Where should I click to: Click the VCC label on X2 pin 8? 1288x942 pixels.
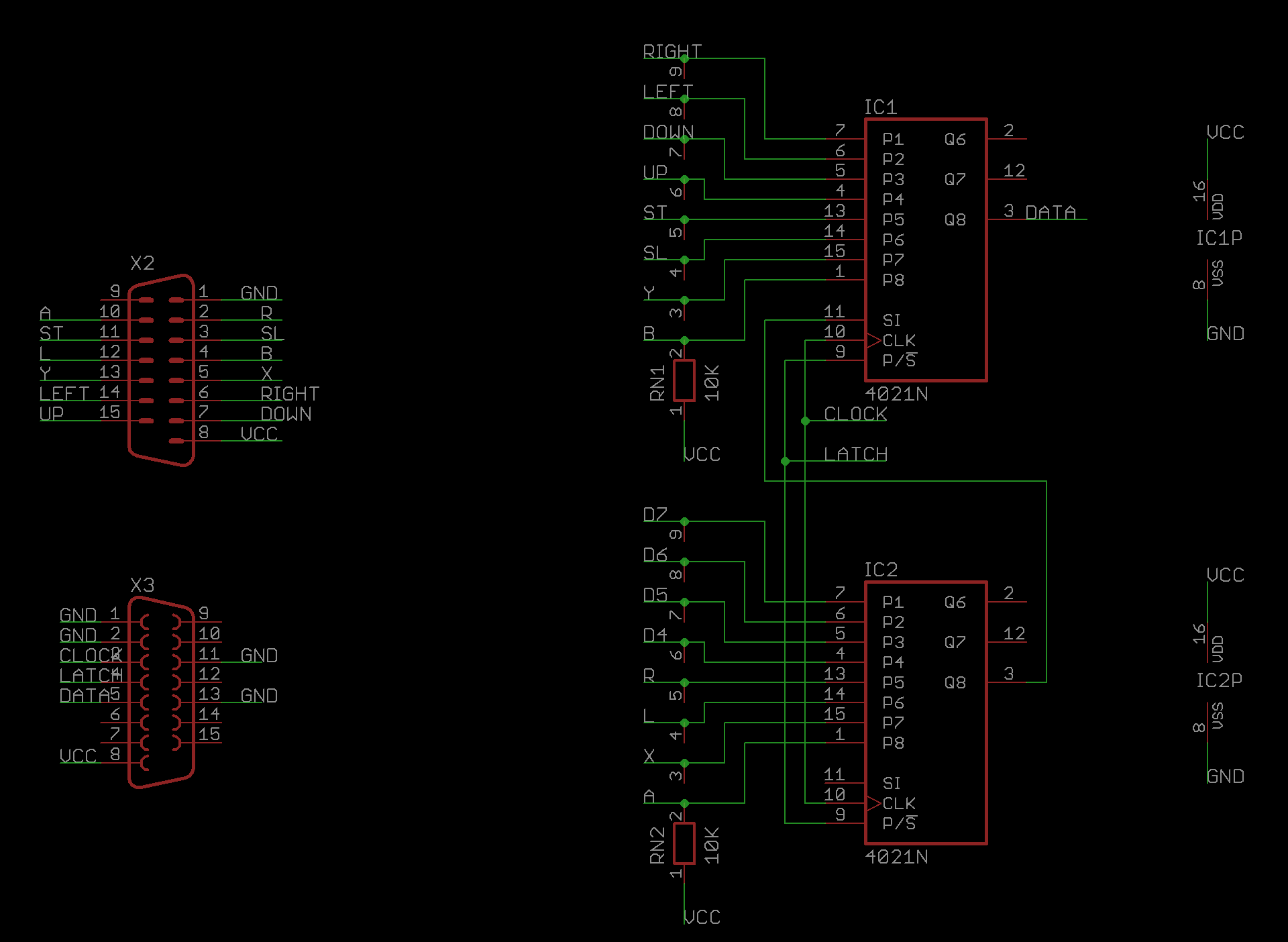(x=259, y=434)
